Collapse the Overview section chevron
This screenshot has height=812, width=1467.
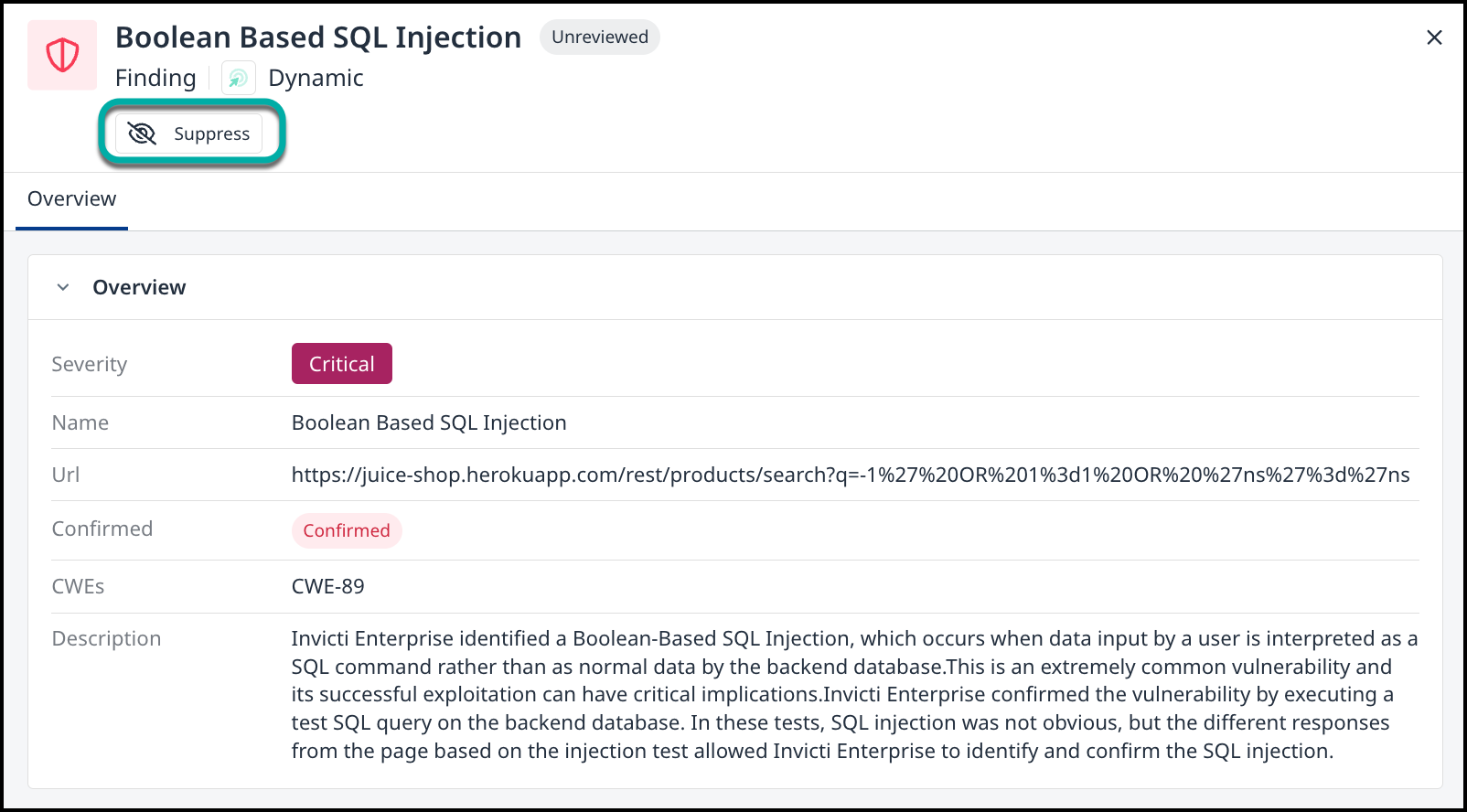(63, 287)
